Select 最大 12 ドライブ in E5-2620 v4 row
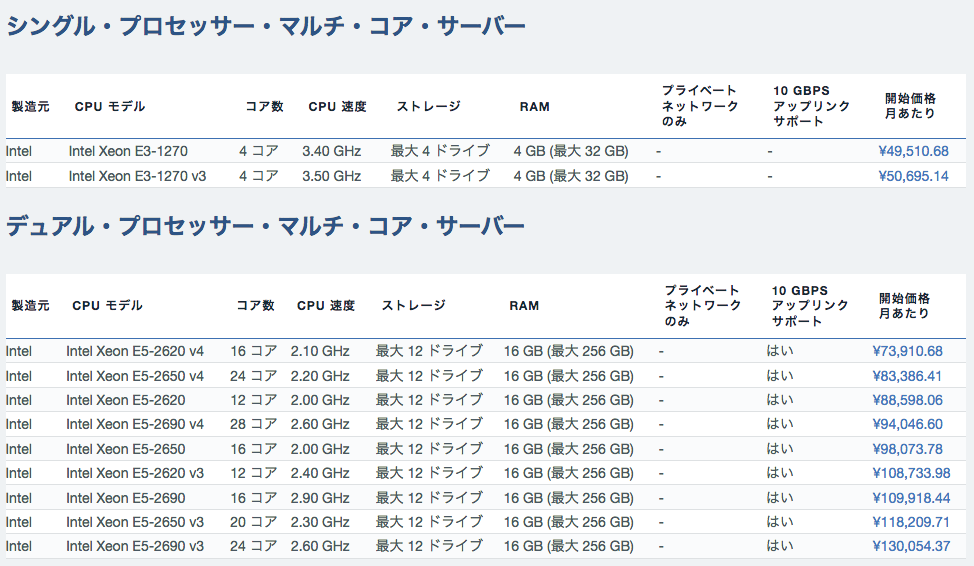This screenshot has height=566, width=974. pos(429,351)
